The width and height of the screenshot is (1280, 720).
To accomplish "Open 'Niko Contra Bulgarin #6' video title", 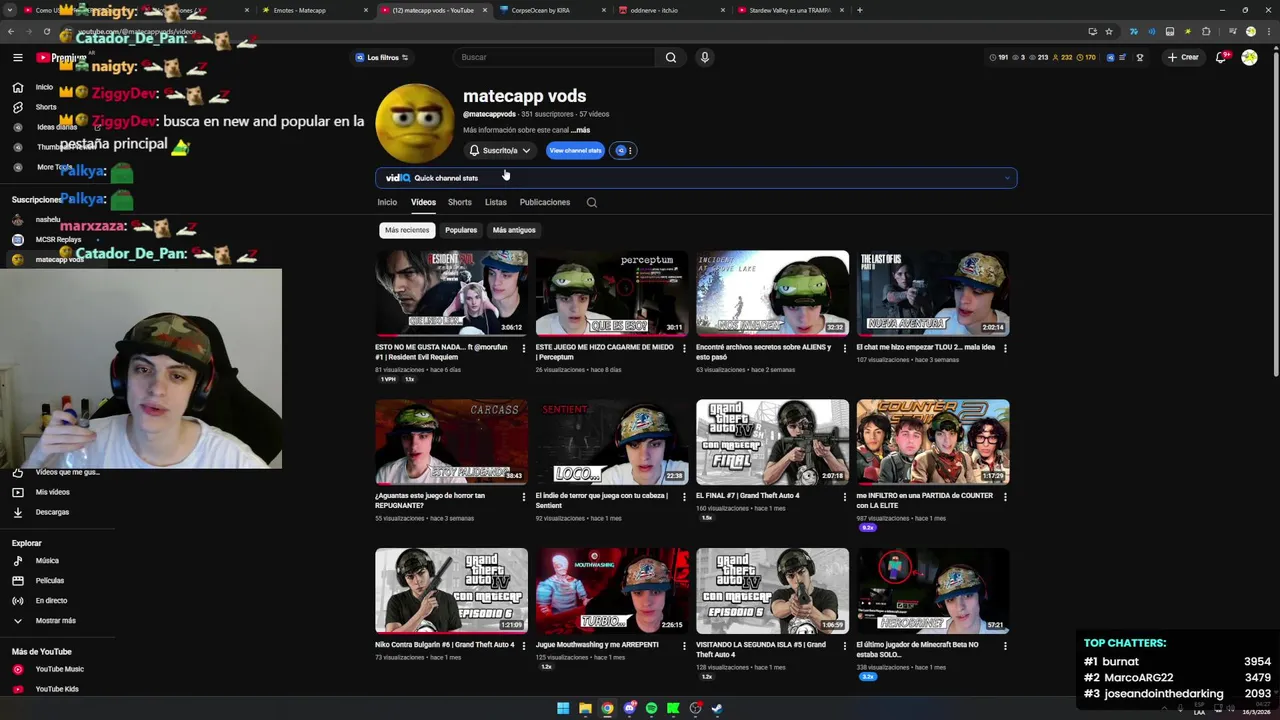I will pos(445,645).
